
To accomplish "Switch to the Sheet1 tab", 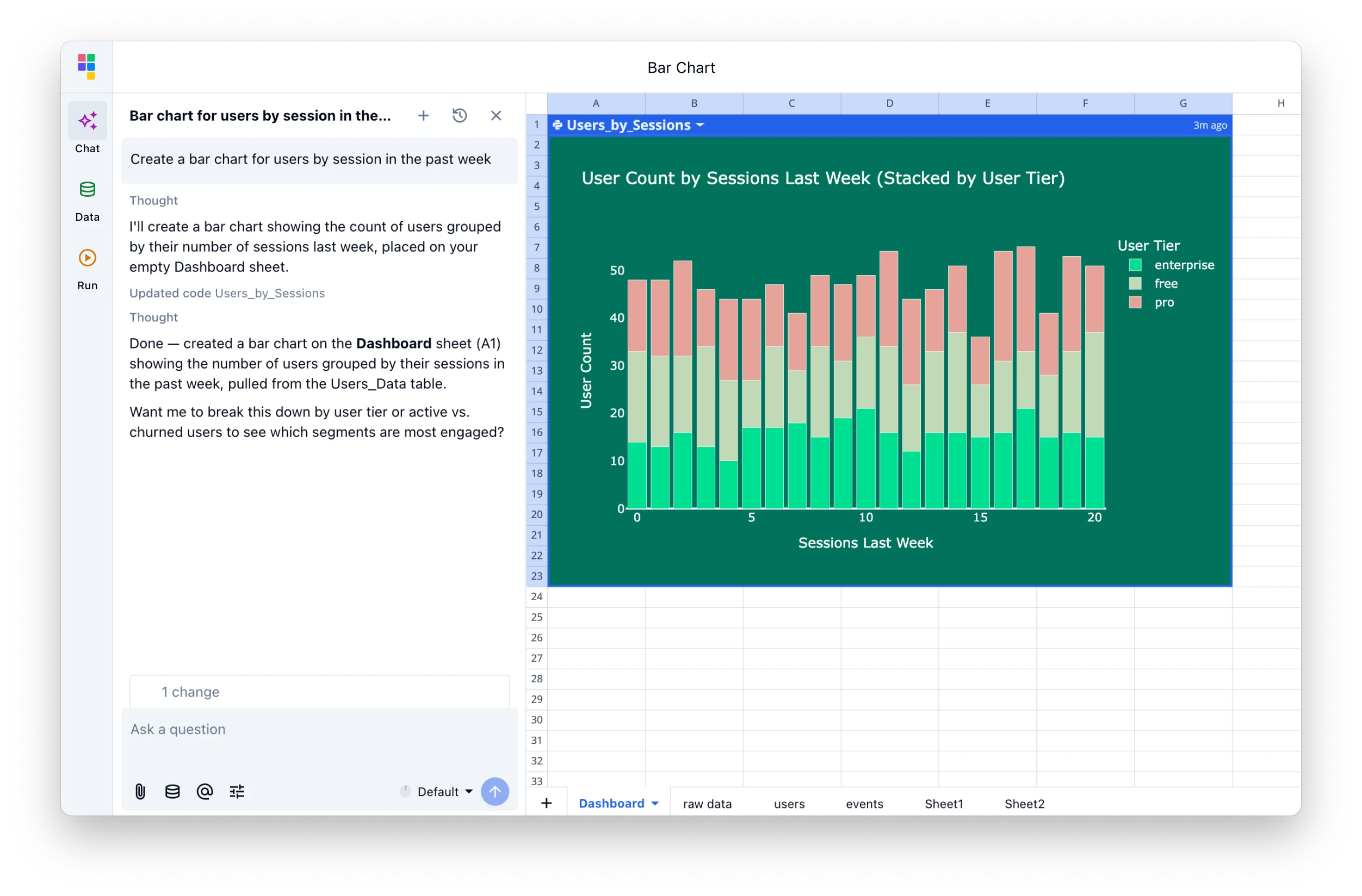I will 944,804.
